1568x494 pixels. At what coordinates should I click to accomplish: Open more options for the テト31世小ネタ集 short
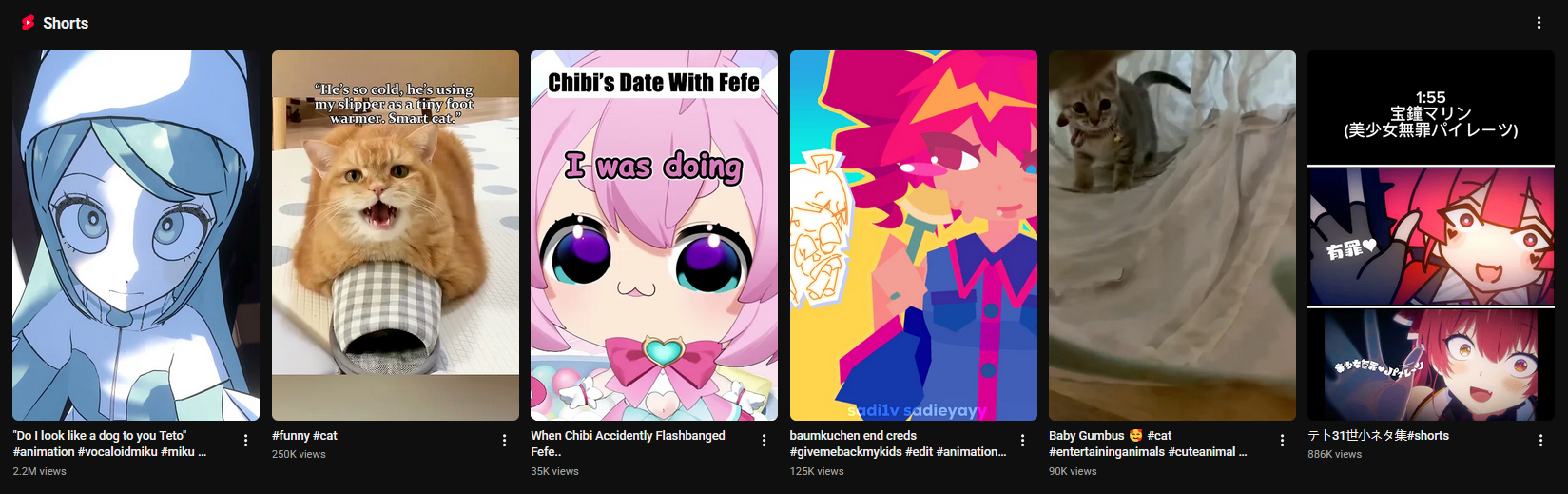[x=1540, y=441]
